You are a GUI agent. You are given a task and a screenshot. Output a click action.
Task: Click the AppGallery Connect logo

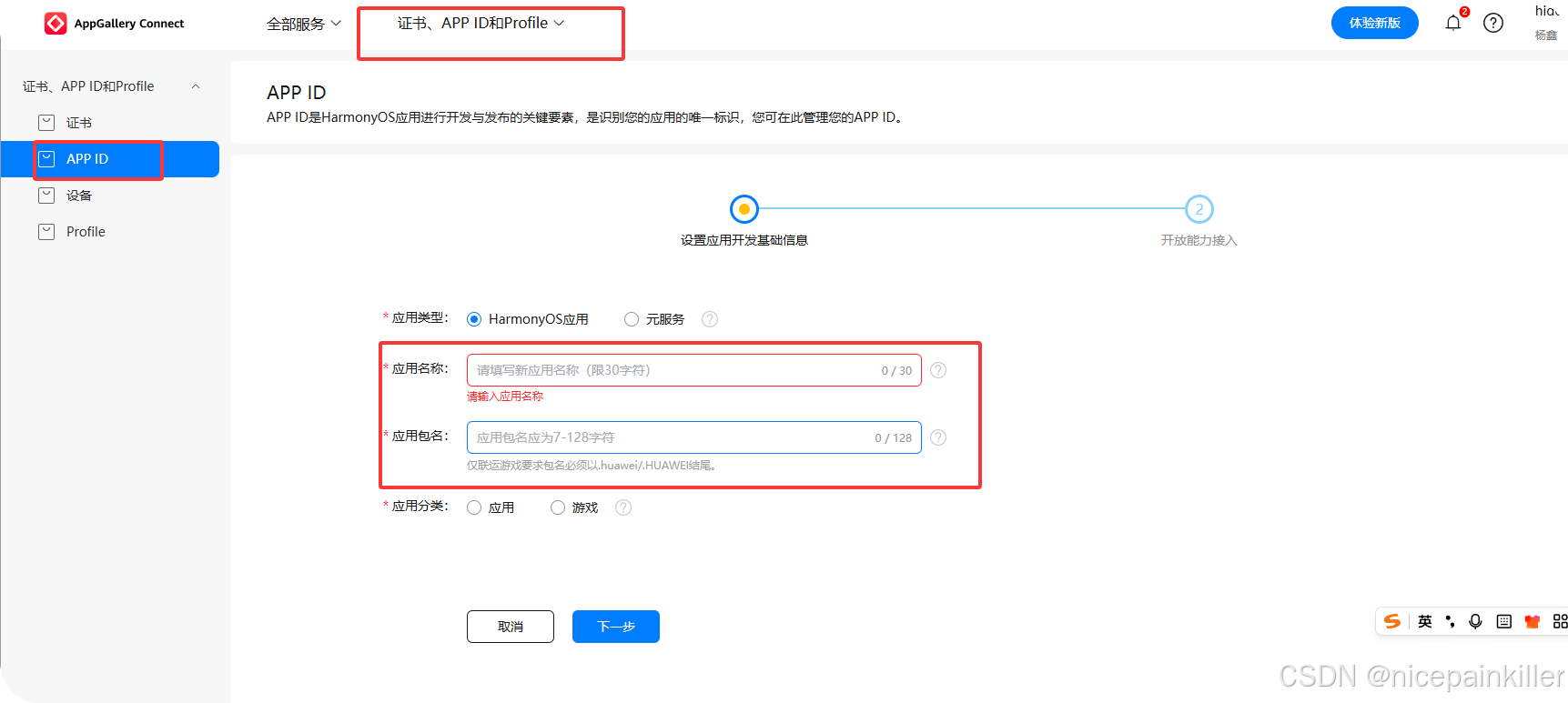coord(115,24)
